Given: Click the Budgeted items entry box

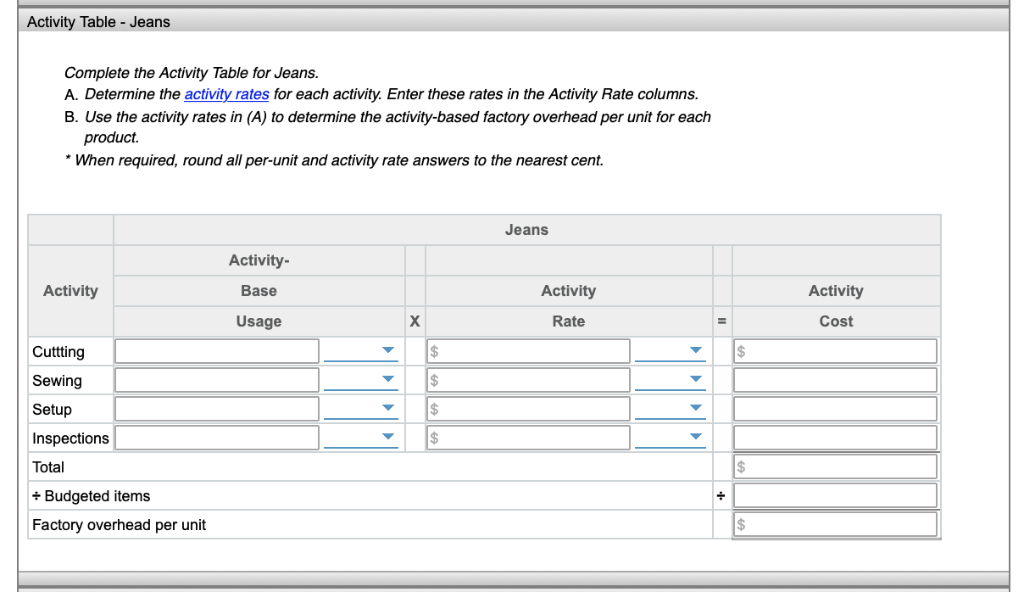Looking at the screenshot, I should pyautogui.click(x=835, y=494).
